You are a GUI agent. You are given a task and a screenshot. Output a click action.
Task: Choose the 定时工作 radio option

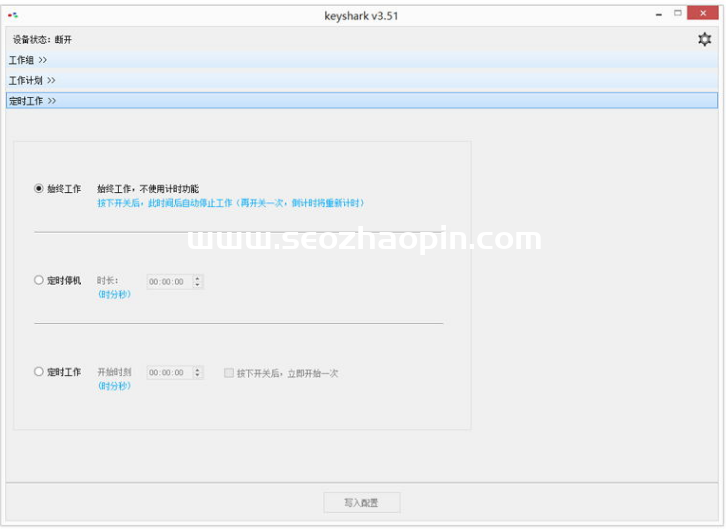[x=39, y=372]
